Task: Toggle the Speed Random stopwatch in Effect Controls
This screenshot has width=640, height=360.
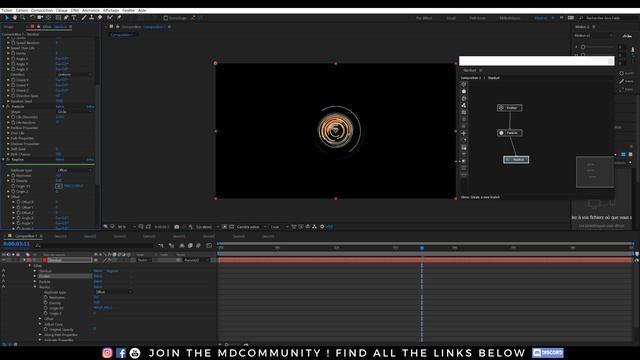Action: point(13,42)
